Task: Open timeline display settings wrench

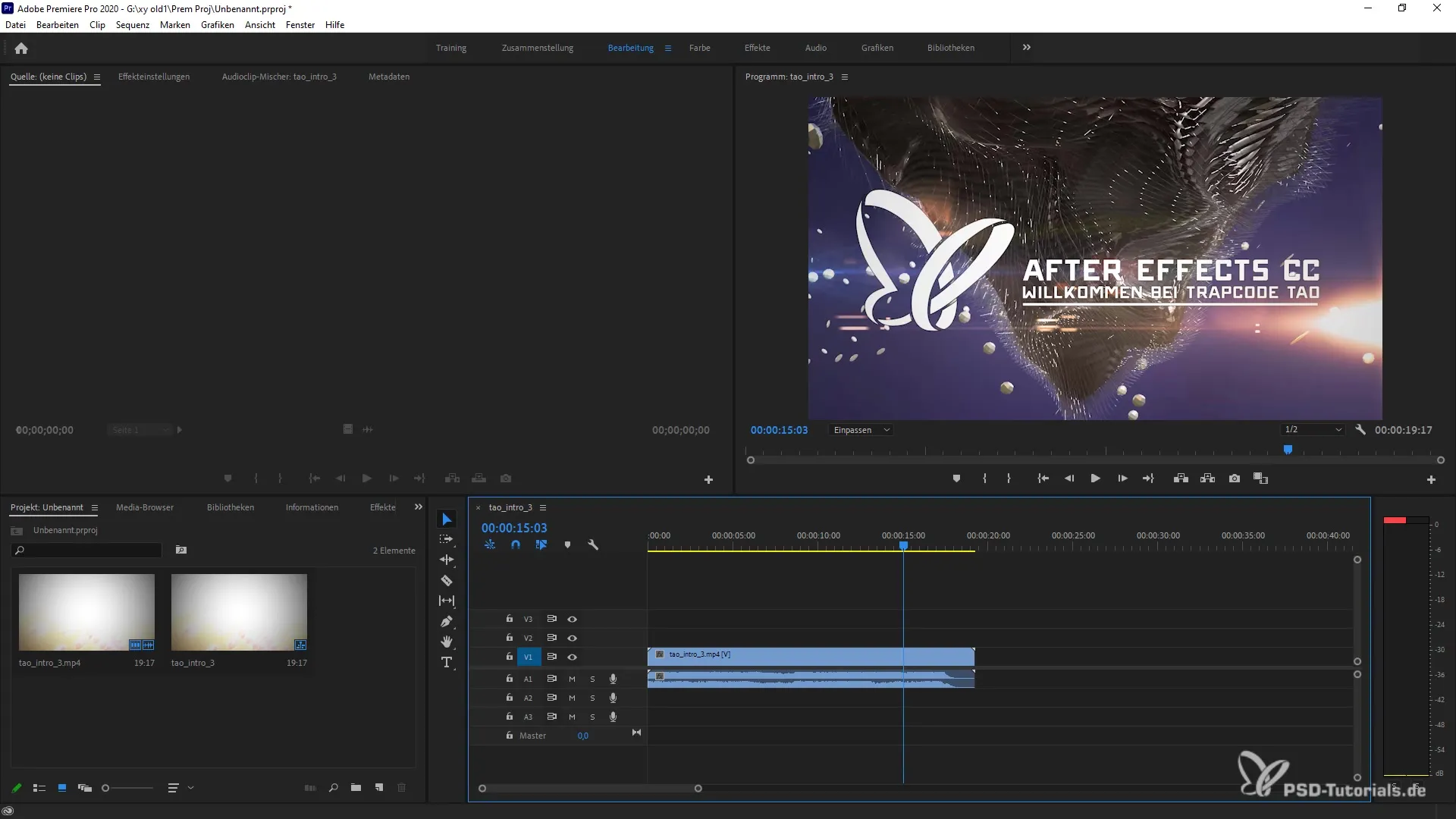Action: point(593,544)
